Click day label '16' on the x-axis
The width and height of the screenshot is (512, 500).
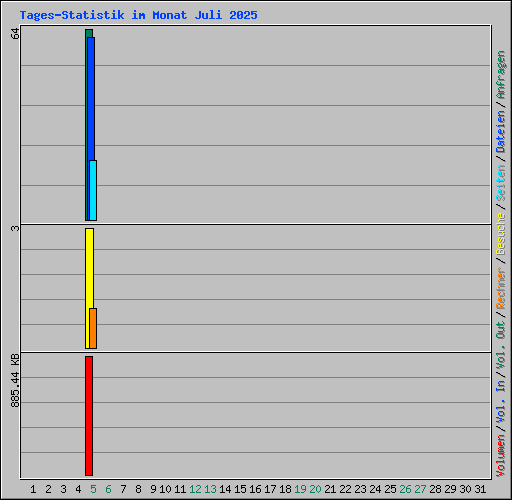click(255, 489)
